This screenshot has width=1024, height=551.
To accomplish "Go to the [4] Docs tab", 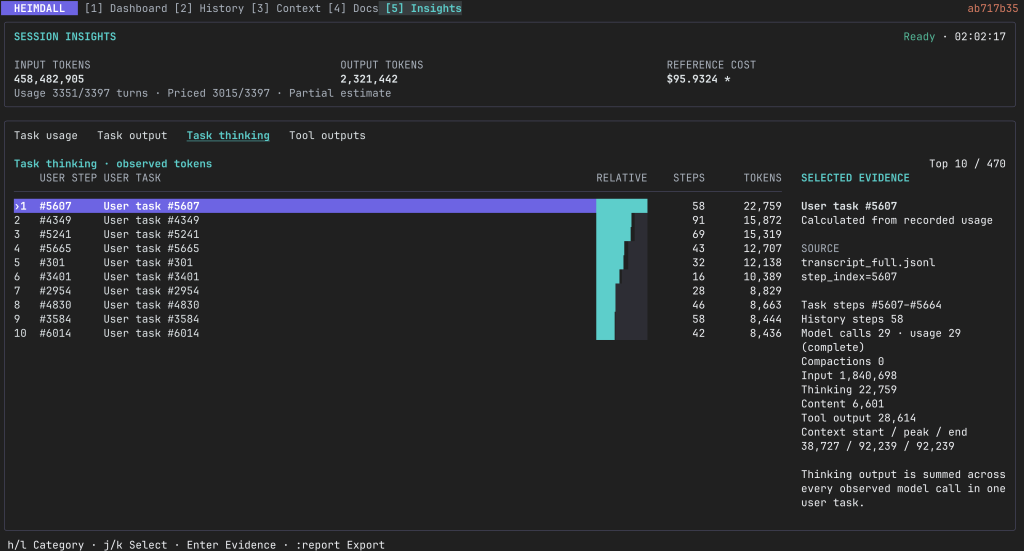I will (x=353, y=8).
